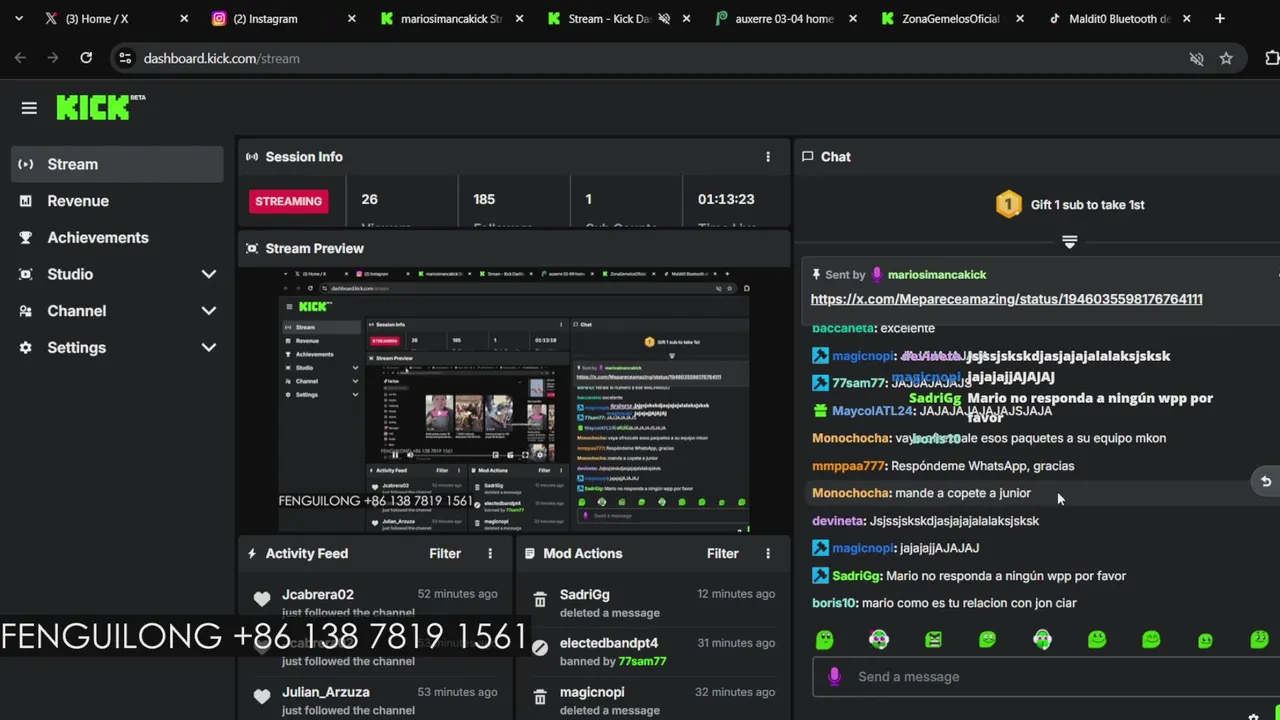
Task: Click Gift 1 sub to take 1st
Action: tap(1087, 205)
